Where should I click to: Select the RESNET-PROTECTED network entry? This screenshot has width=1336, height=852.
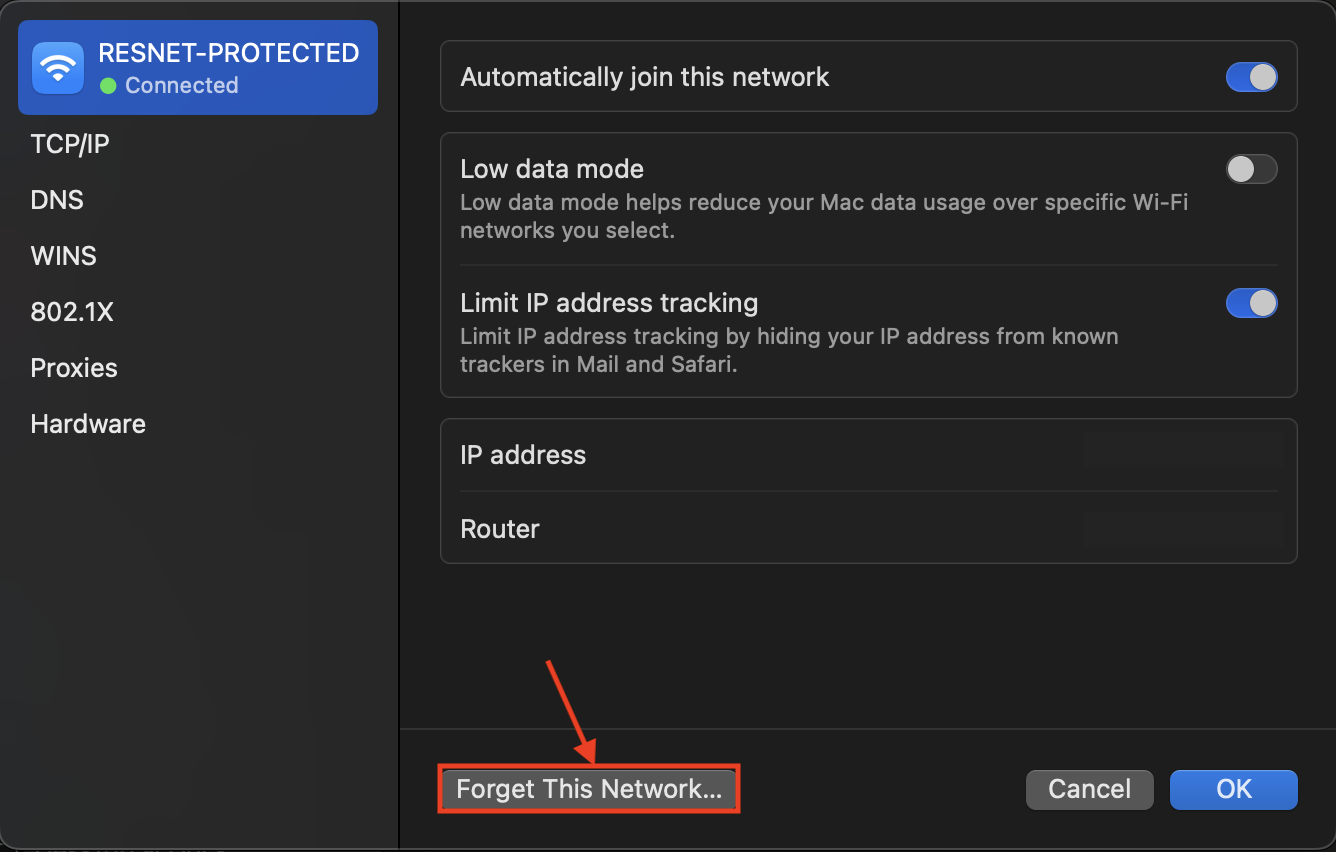(x=198, y=68)
